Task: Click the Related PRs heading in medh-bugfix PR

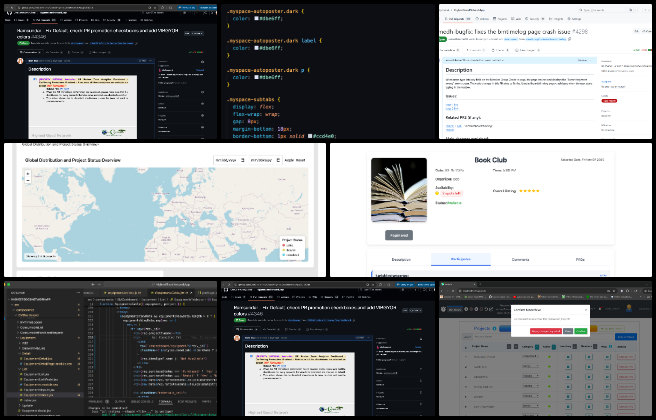Action: (463, 118)
